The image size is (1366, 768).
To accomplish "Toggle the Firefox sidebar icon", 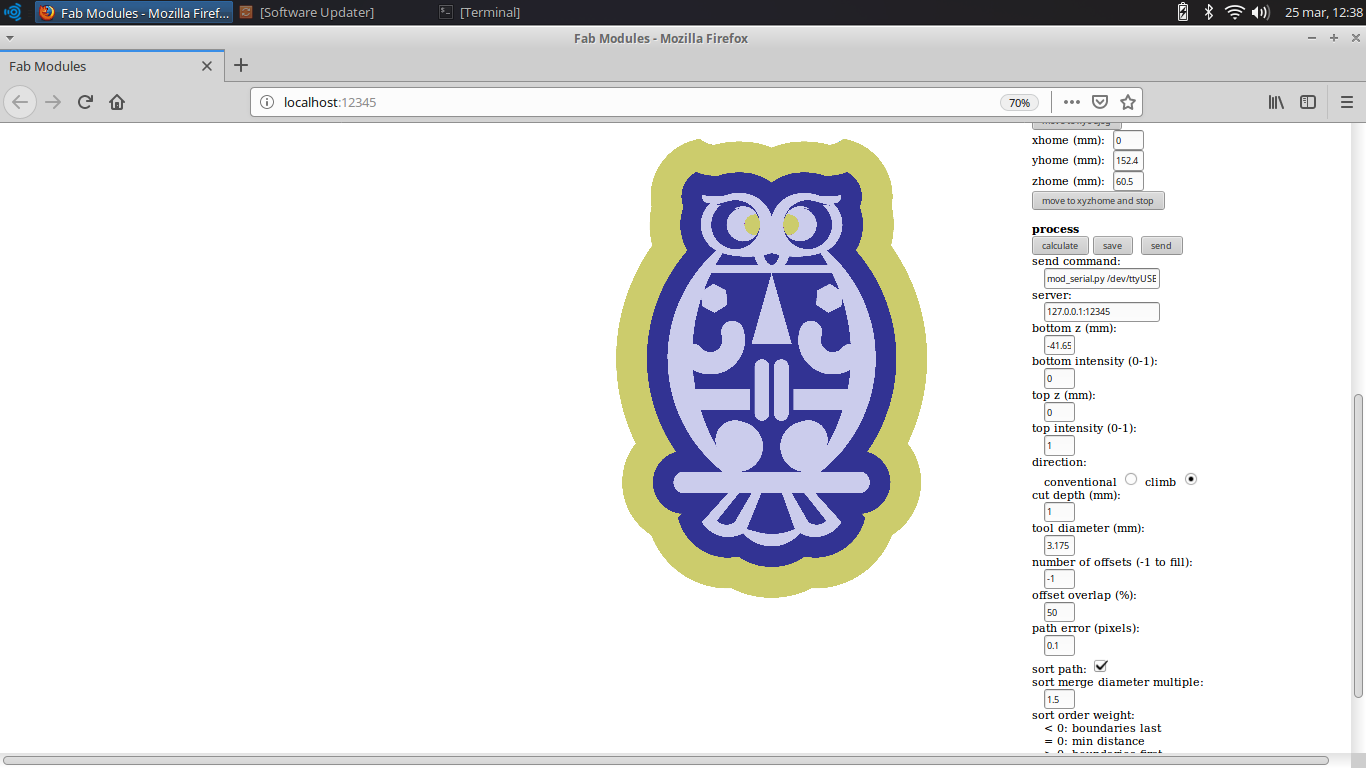I will pyautogui.click(x=1308, y=102).
